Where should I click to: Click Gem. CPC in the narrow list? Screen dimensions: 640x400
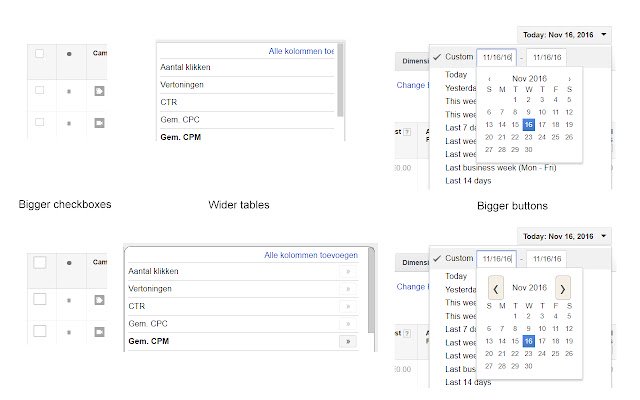point(180,120)
